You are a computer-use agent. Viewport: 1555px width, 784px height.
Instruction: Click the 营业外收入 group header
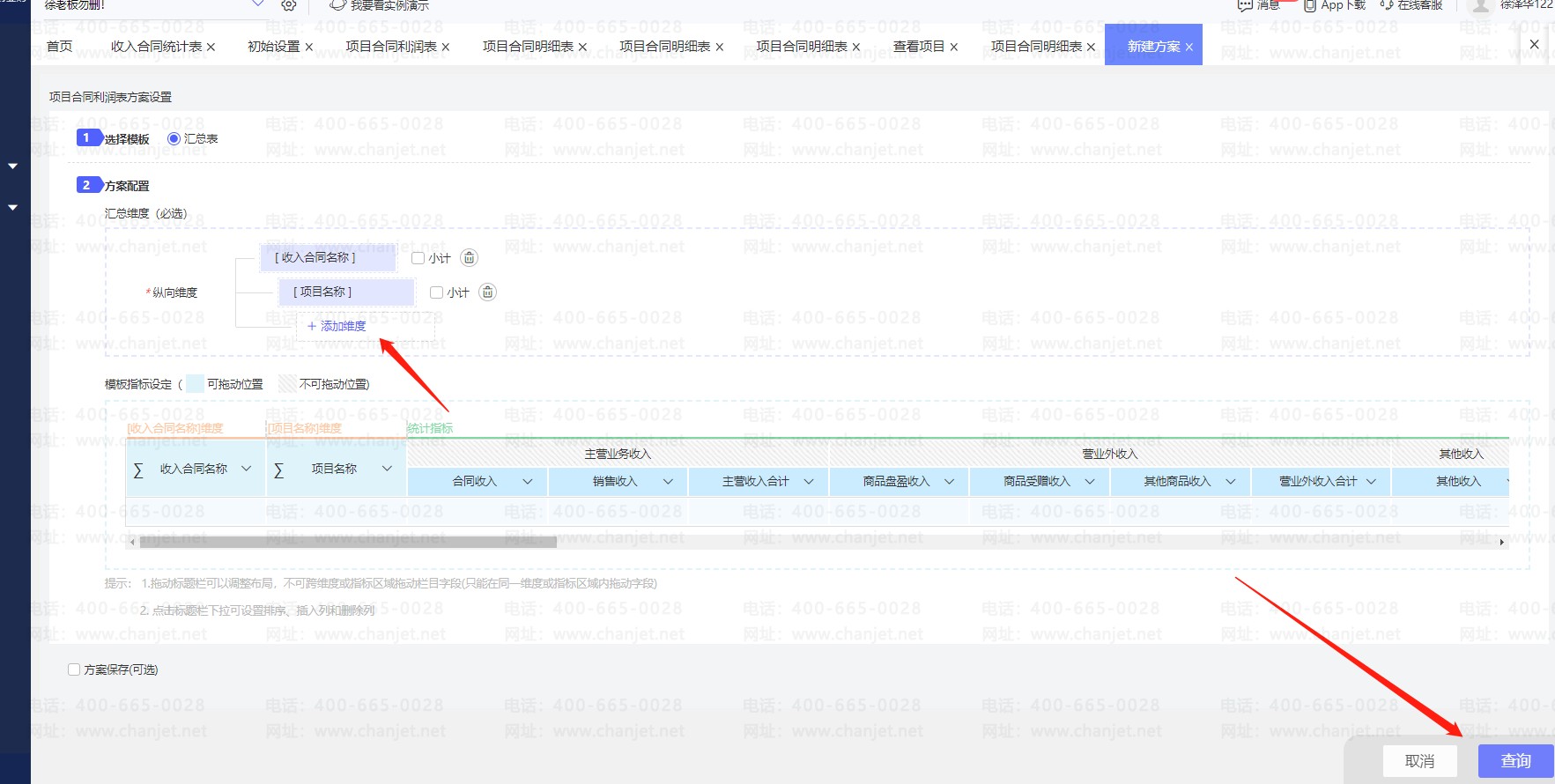point(1110,454)
